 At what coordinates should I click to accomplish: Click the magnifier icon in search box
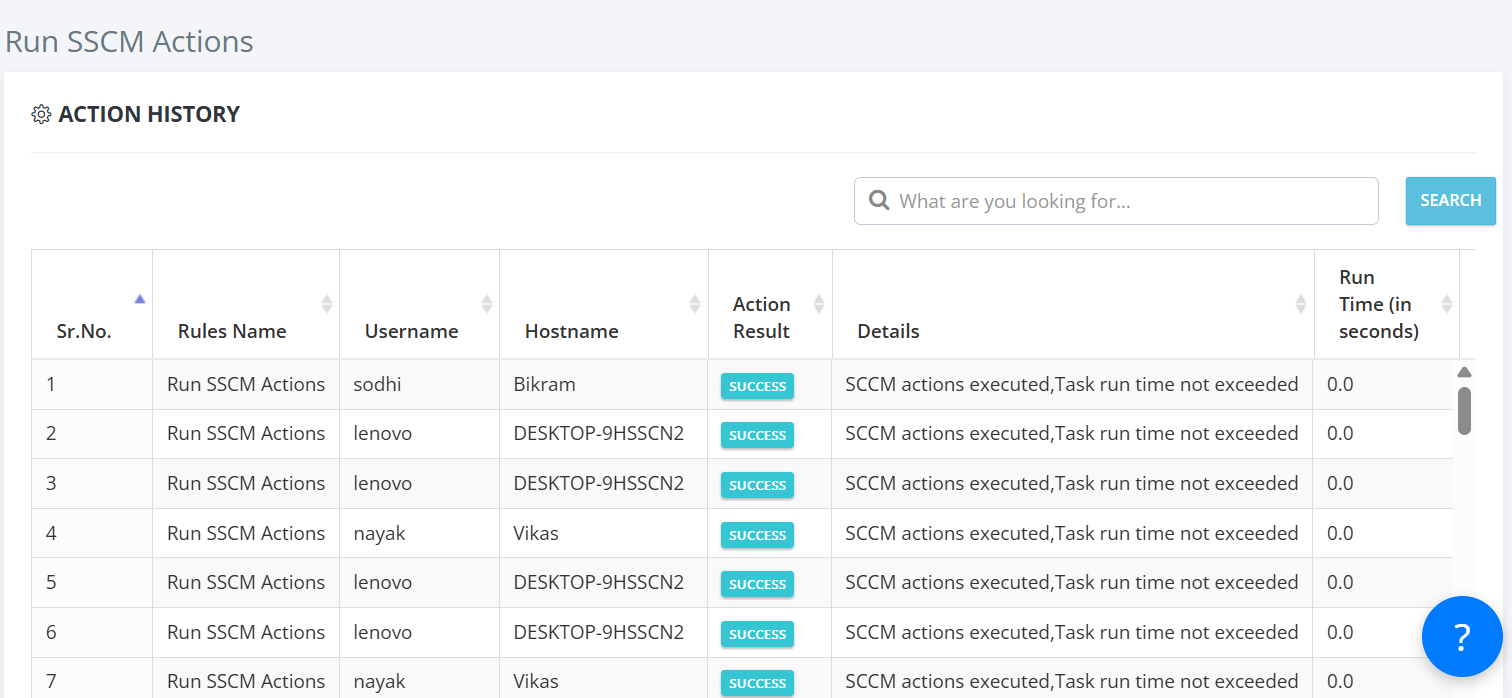coord(879,201)
